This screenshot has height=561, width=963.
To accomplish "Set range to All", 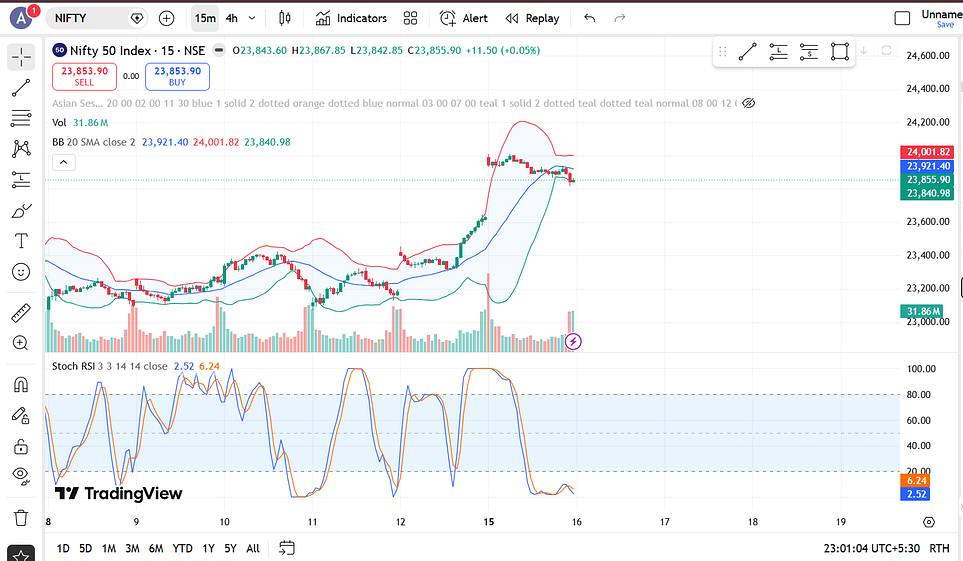I will [x=253, y=548].
